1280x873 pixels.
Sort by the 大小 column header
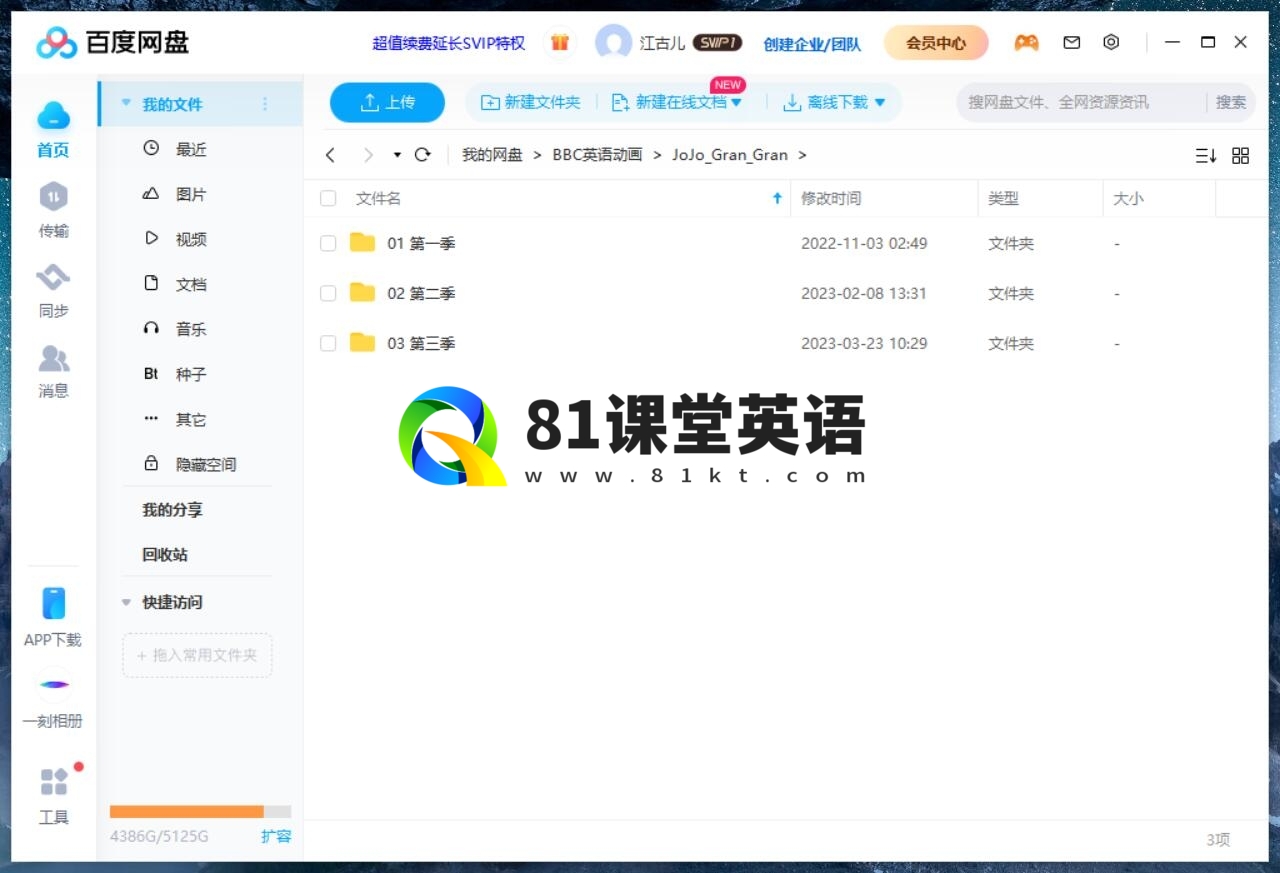(x=1128, y=198)
